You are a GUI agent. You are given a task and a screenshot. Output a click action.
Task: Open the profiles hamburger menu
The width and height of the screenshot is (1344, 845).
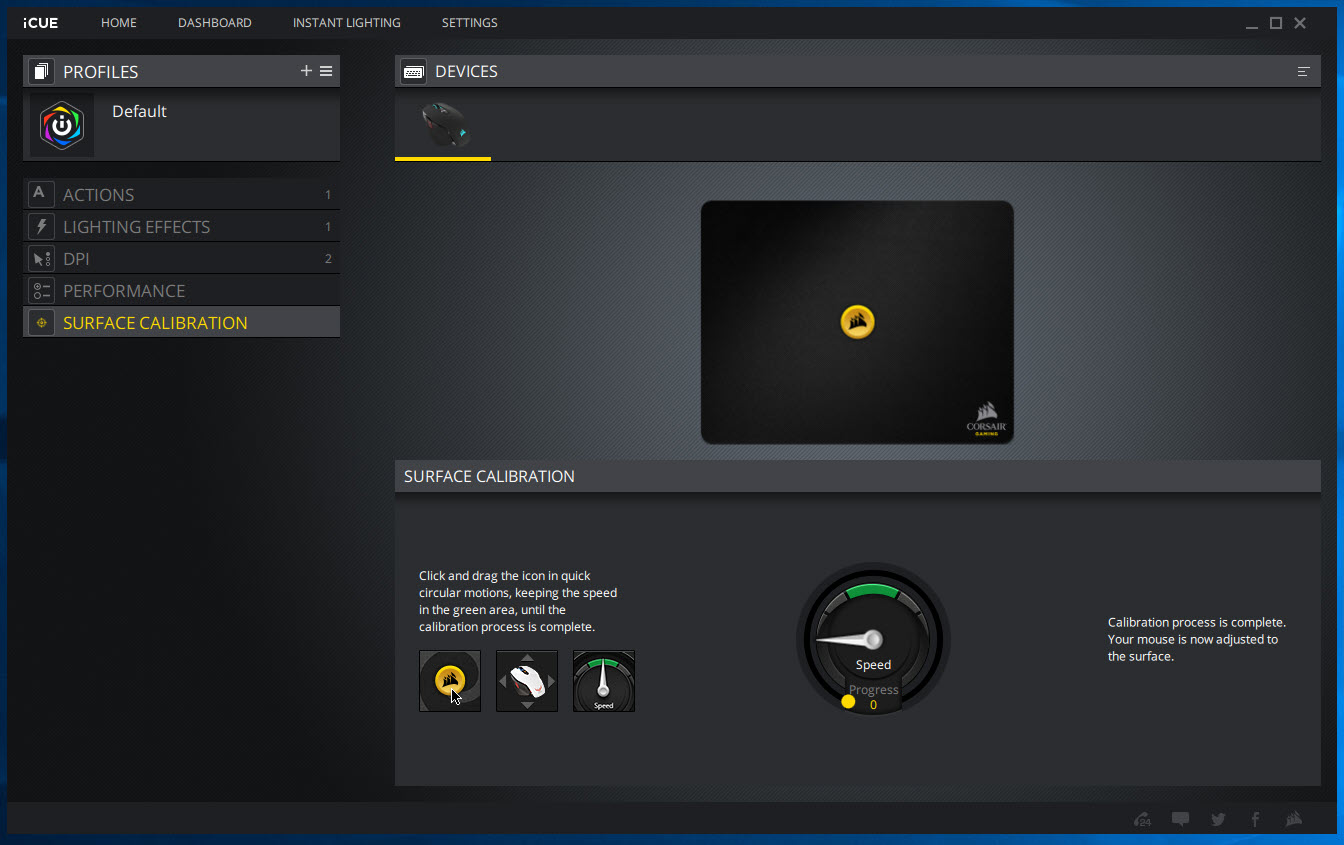(326, 71)
